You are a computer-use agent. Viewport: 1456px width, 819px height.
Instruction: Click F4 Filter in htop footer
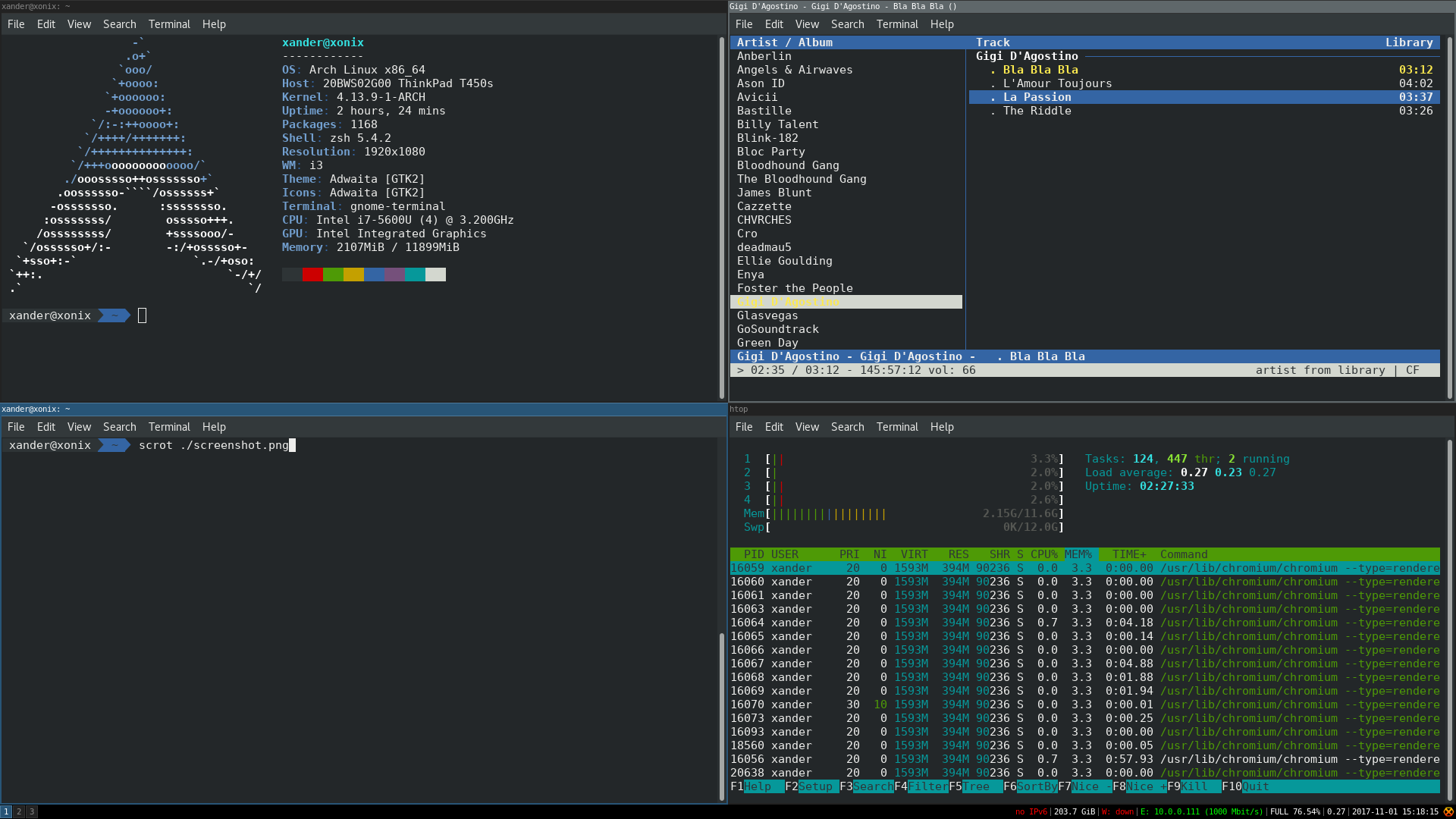927,786
